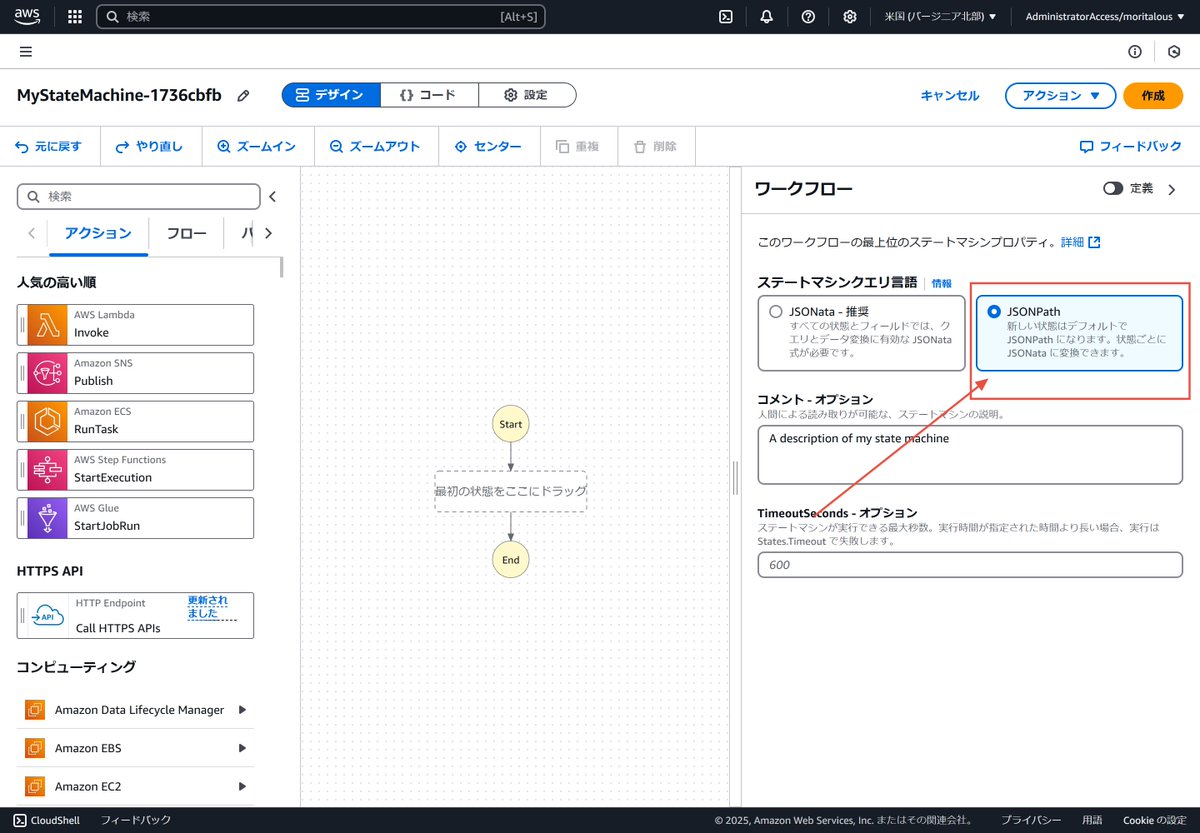Collapse the workflow panel with chevron
1200x833 pixels.
pos(1172,189)
